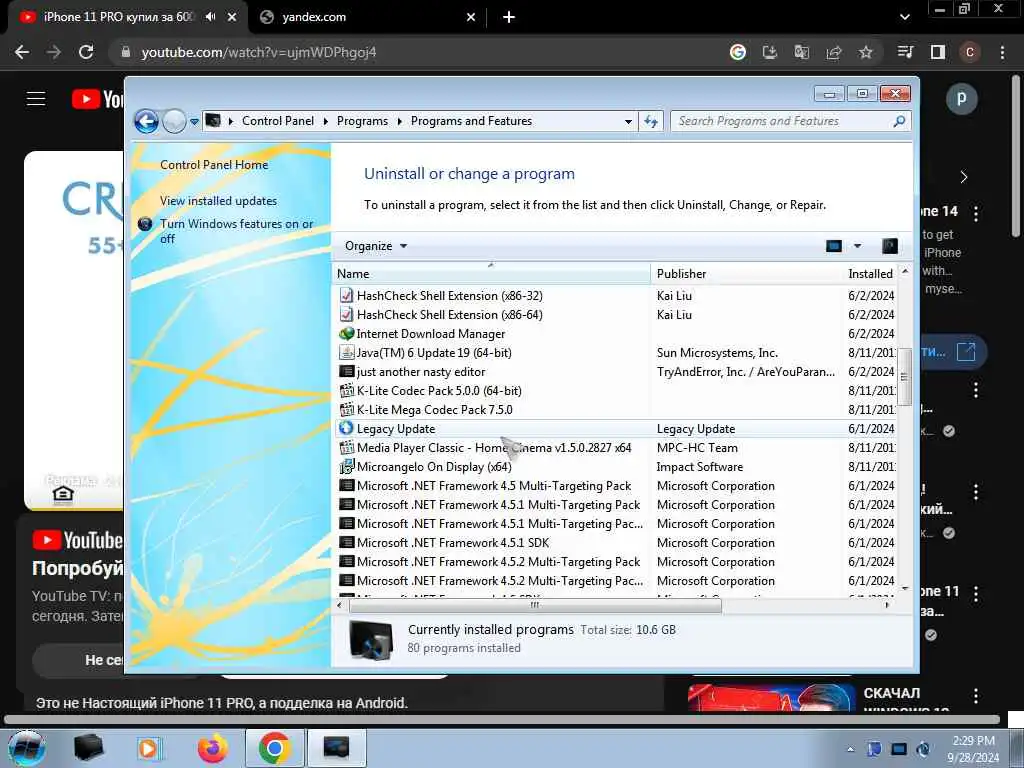Select Media Player Classic - Home Cinema entry

[x=494, y=447]
